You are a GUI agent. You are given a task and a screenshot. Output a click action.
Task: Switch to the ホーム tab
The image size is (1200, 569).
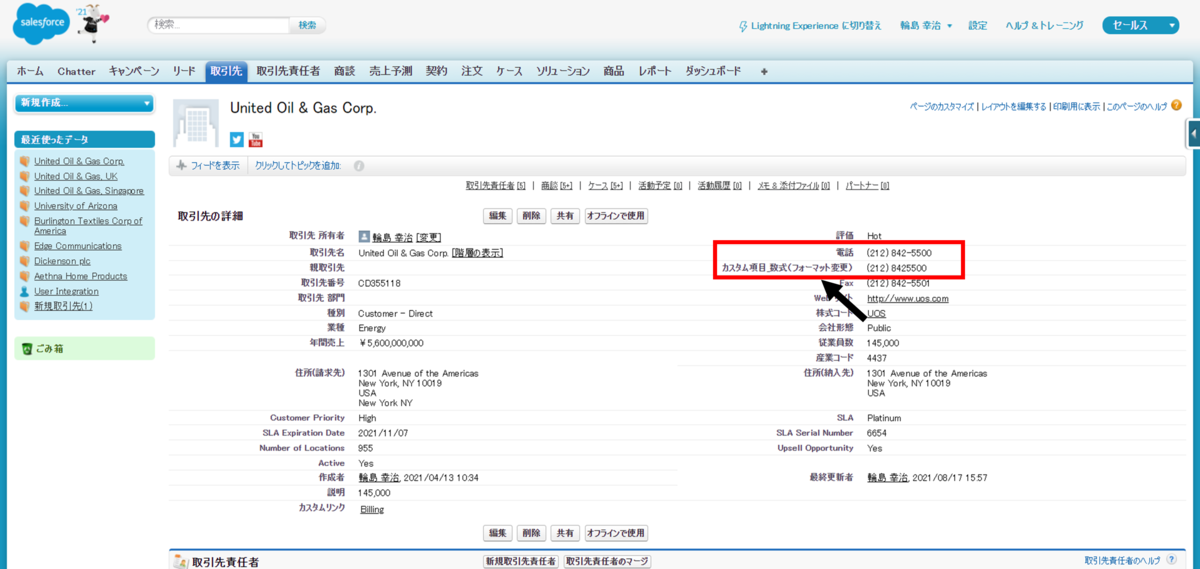click(30, 72)
